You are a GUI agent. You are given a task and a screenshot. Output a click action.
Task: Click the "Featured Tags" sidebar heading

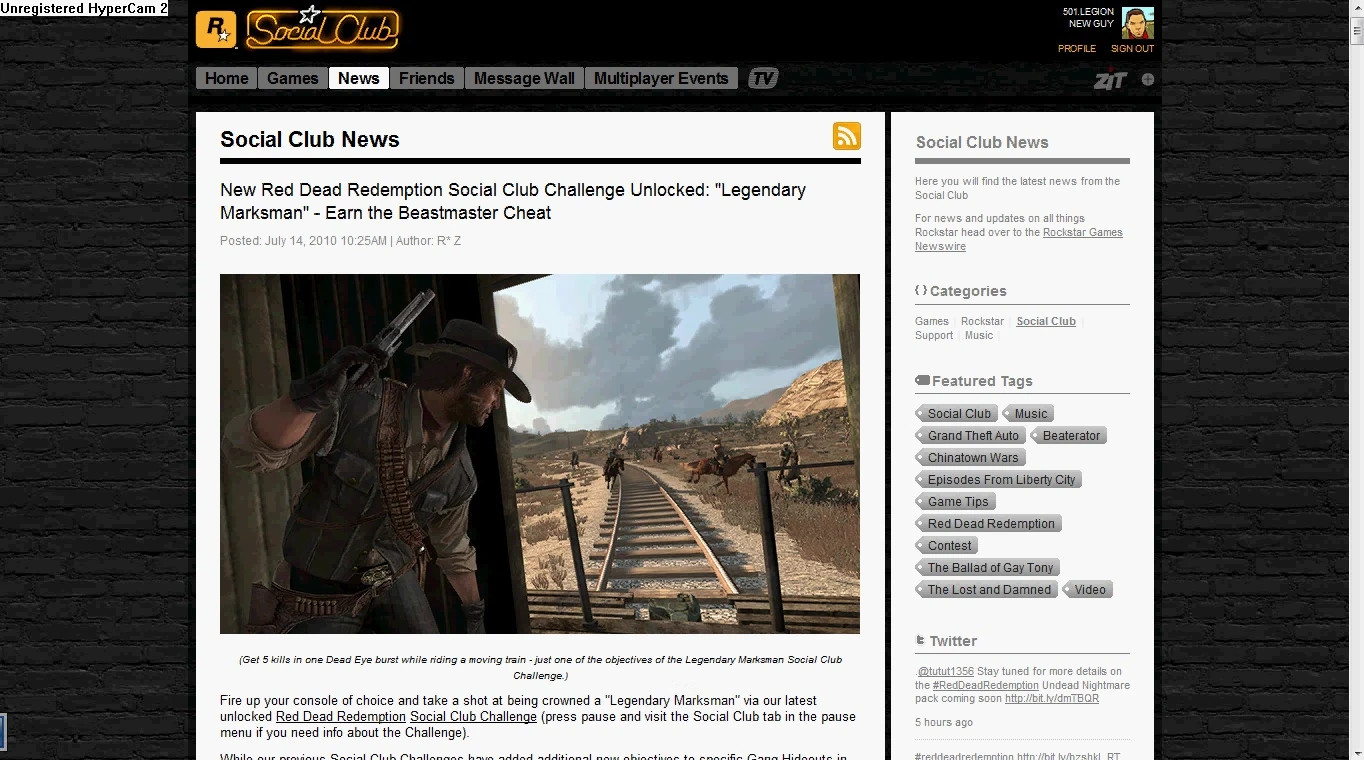point(982,381)
